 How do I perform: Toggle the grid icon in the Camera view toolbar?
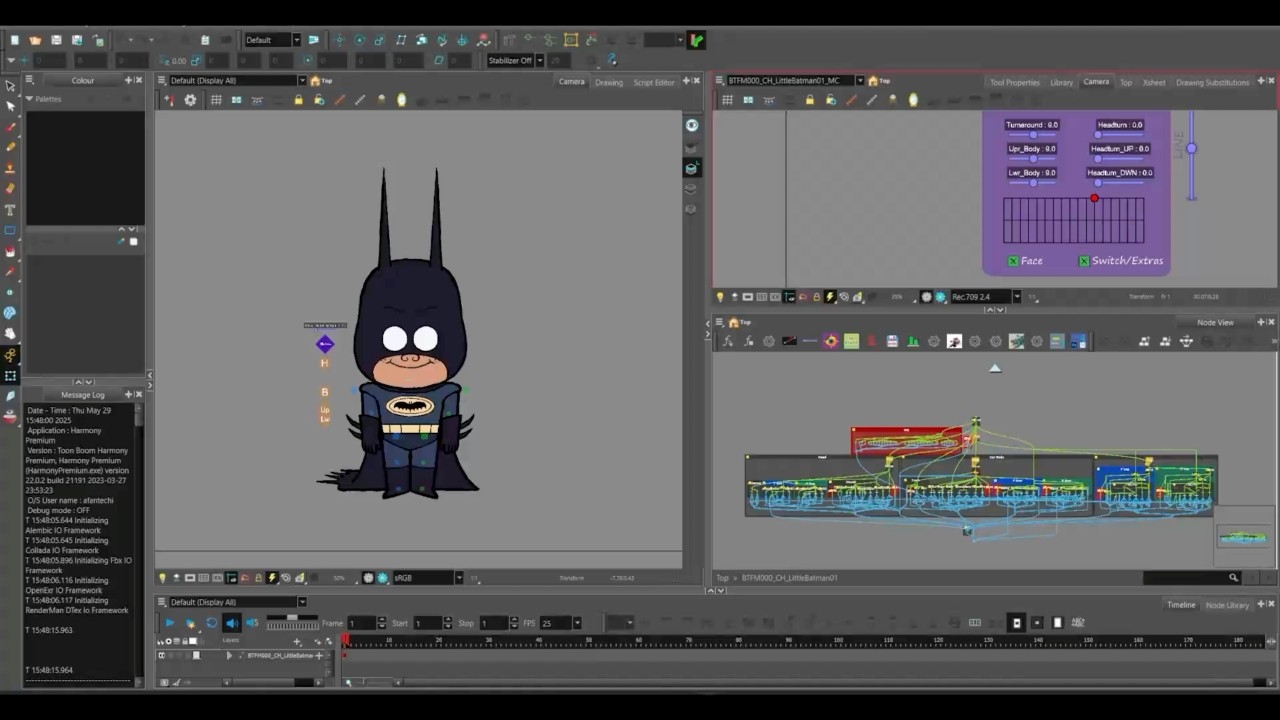[x=215, y=100]
